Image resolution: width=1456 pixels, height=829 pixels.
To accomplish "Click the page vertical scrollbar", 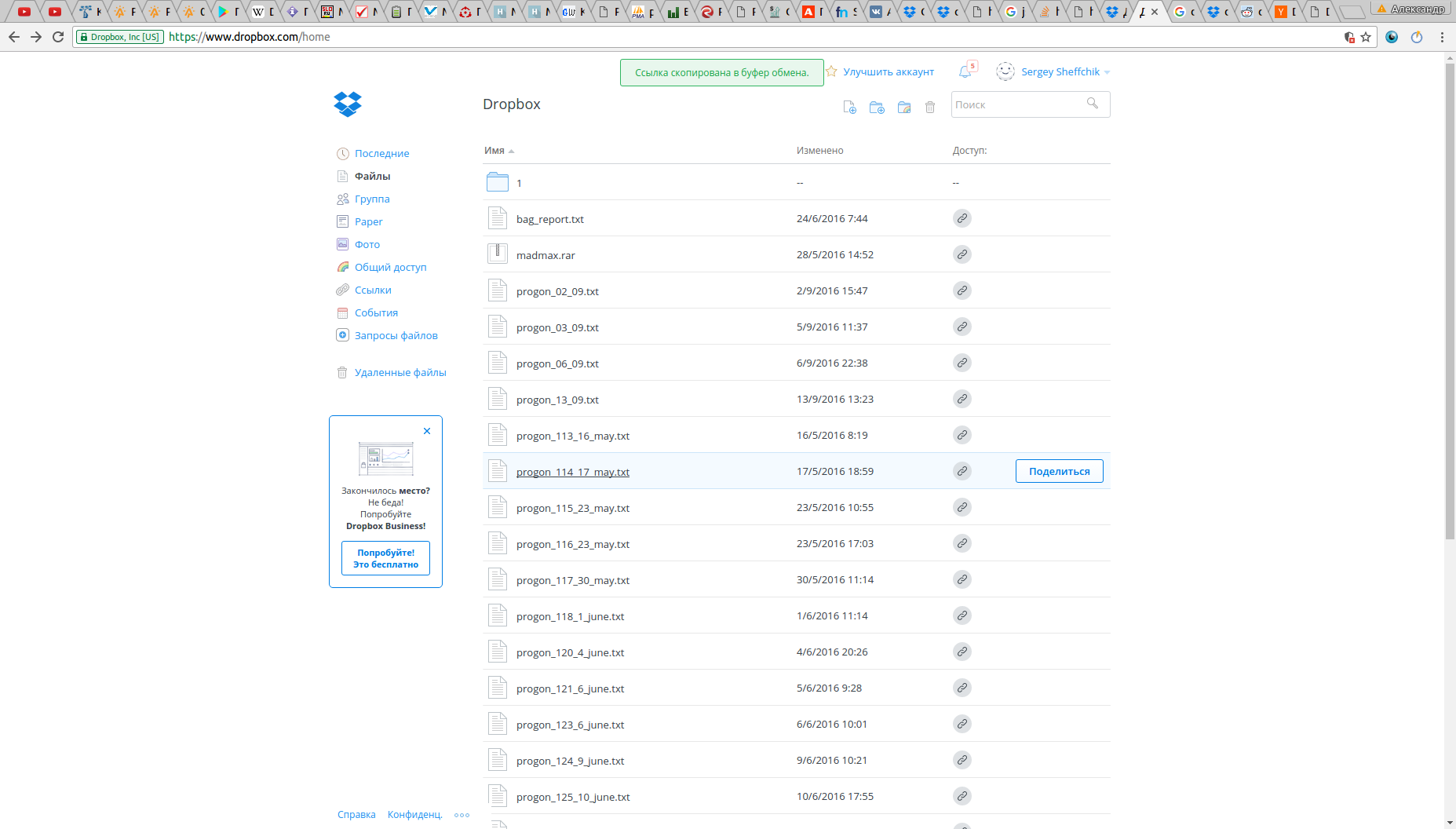I will pos(1450,301).
